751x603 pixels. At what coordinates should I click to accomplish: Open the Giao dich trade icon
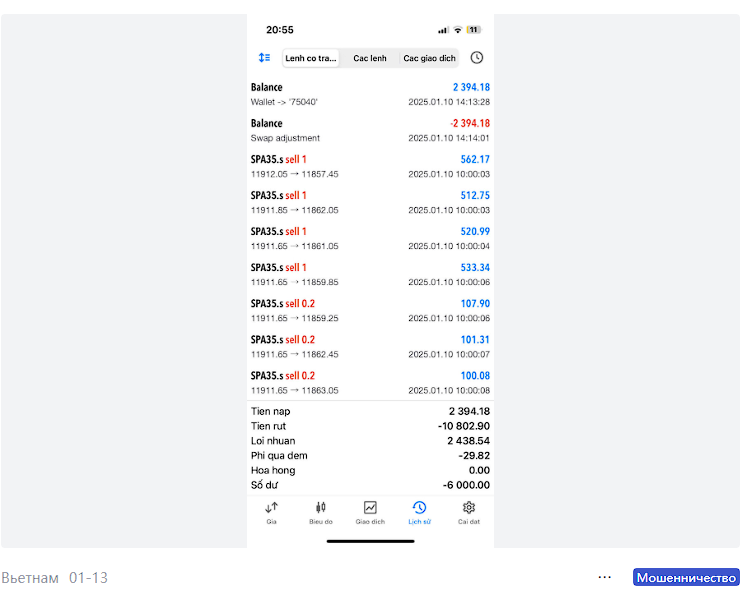coord(370,512)
